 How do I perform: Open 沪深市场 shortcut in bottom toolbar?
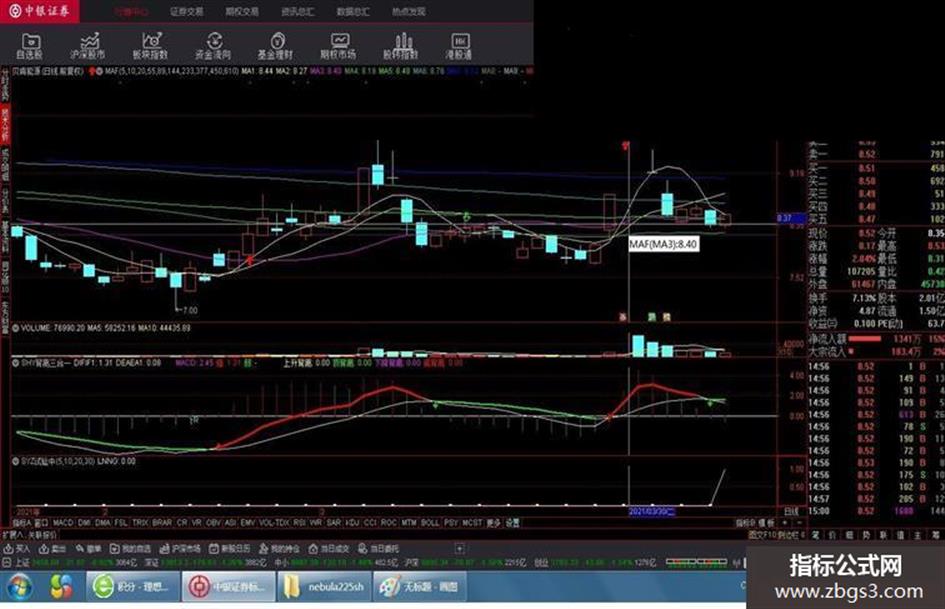(180, 549)
